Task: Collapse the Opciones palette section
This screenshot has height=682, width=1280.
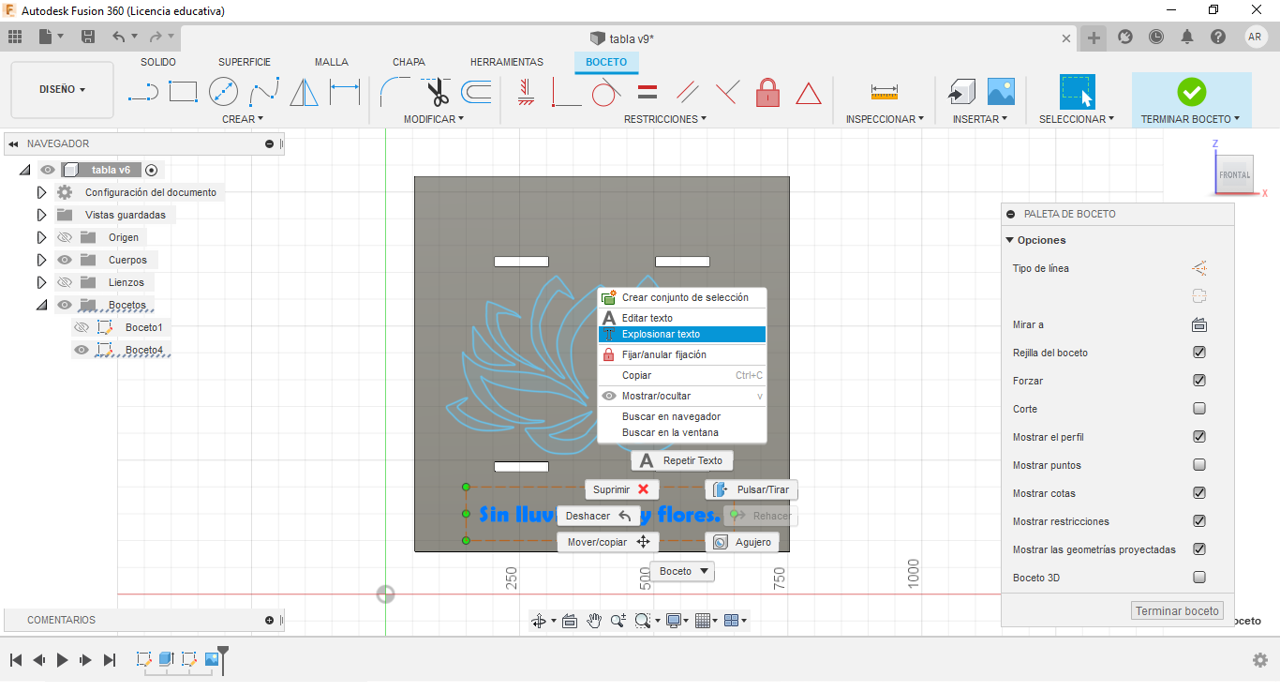Action: [1010, 240]
